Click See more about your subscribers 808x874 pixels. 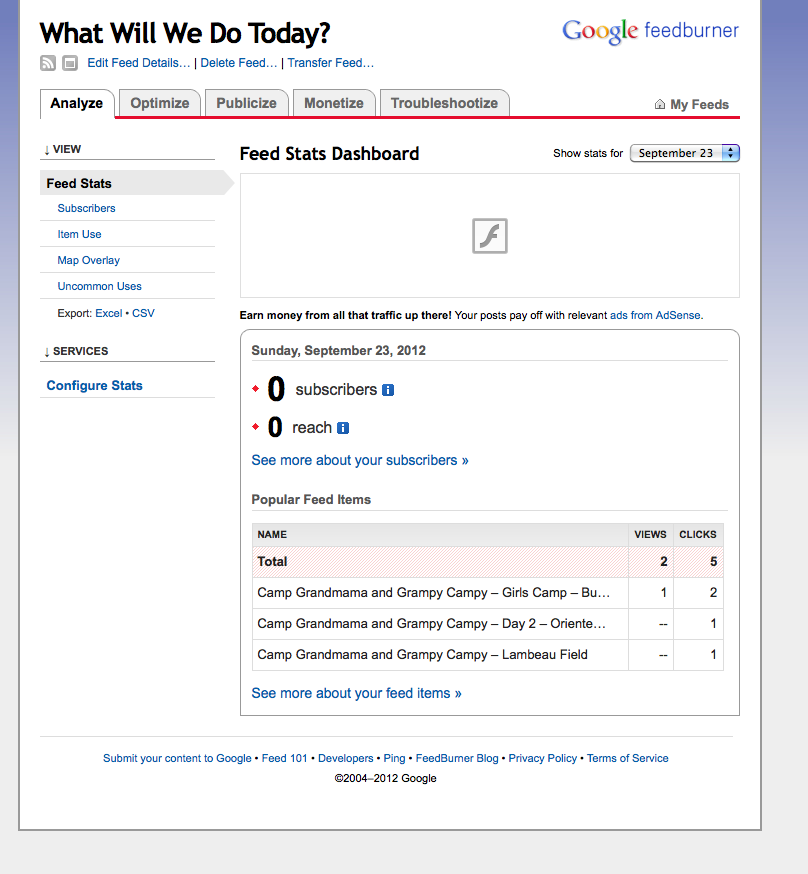(x=360, y=460)
